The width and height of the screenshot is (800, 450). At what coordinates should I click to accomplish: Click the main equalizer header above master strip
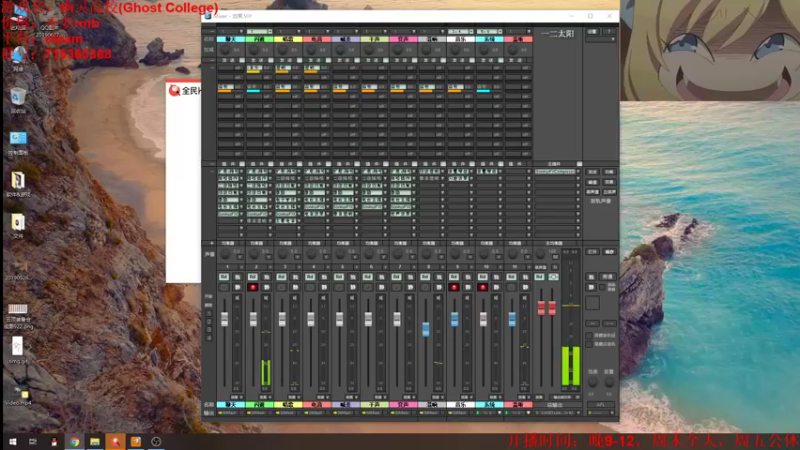tap(554, 243)
